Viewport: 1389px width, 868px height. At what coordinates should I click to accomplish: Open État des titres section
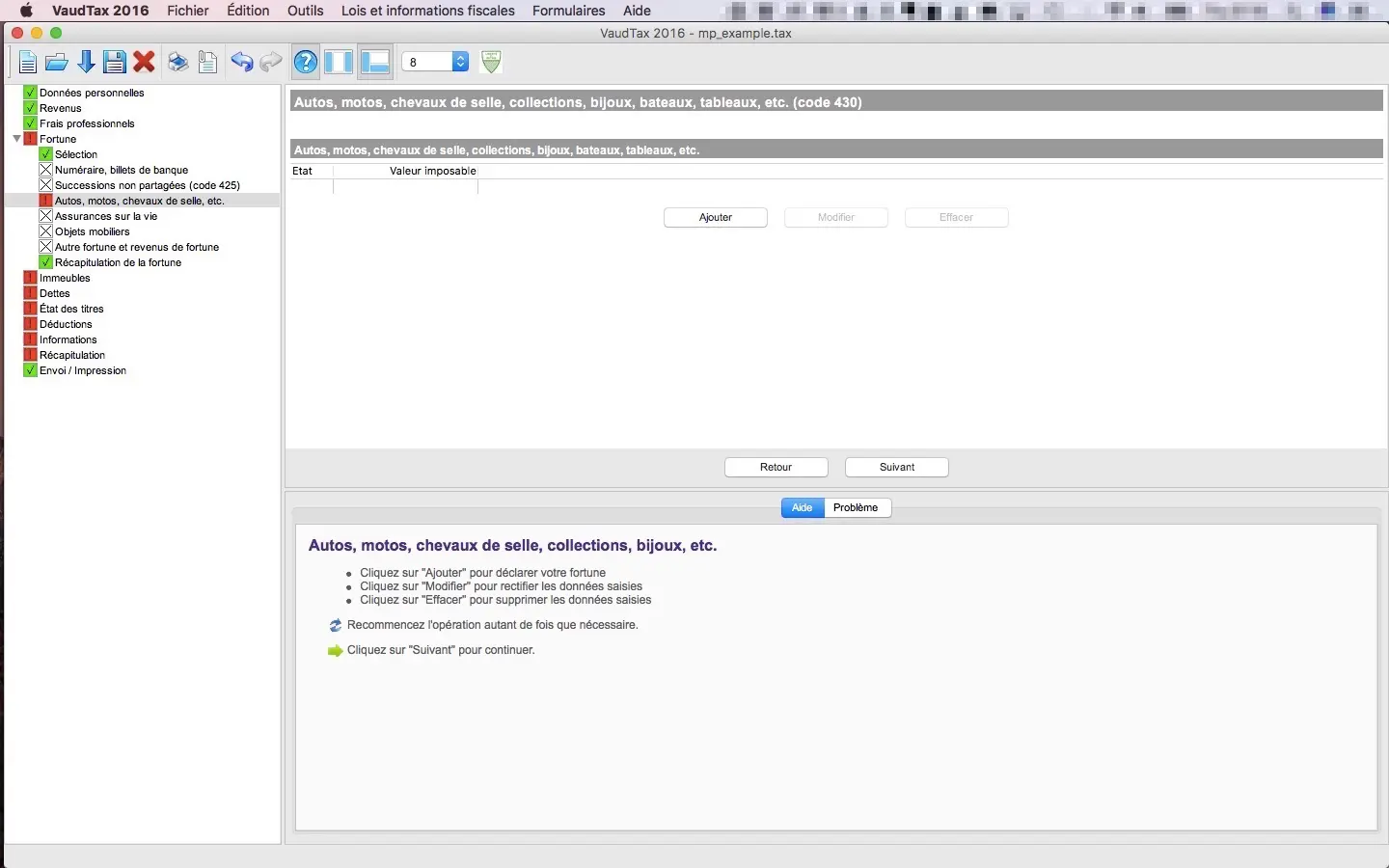(71, 309)
